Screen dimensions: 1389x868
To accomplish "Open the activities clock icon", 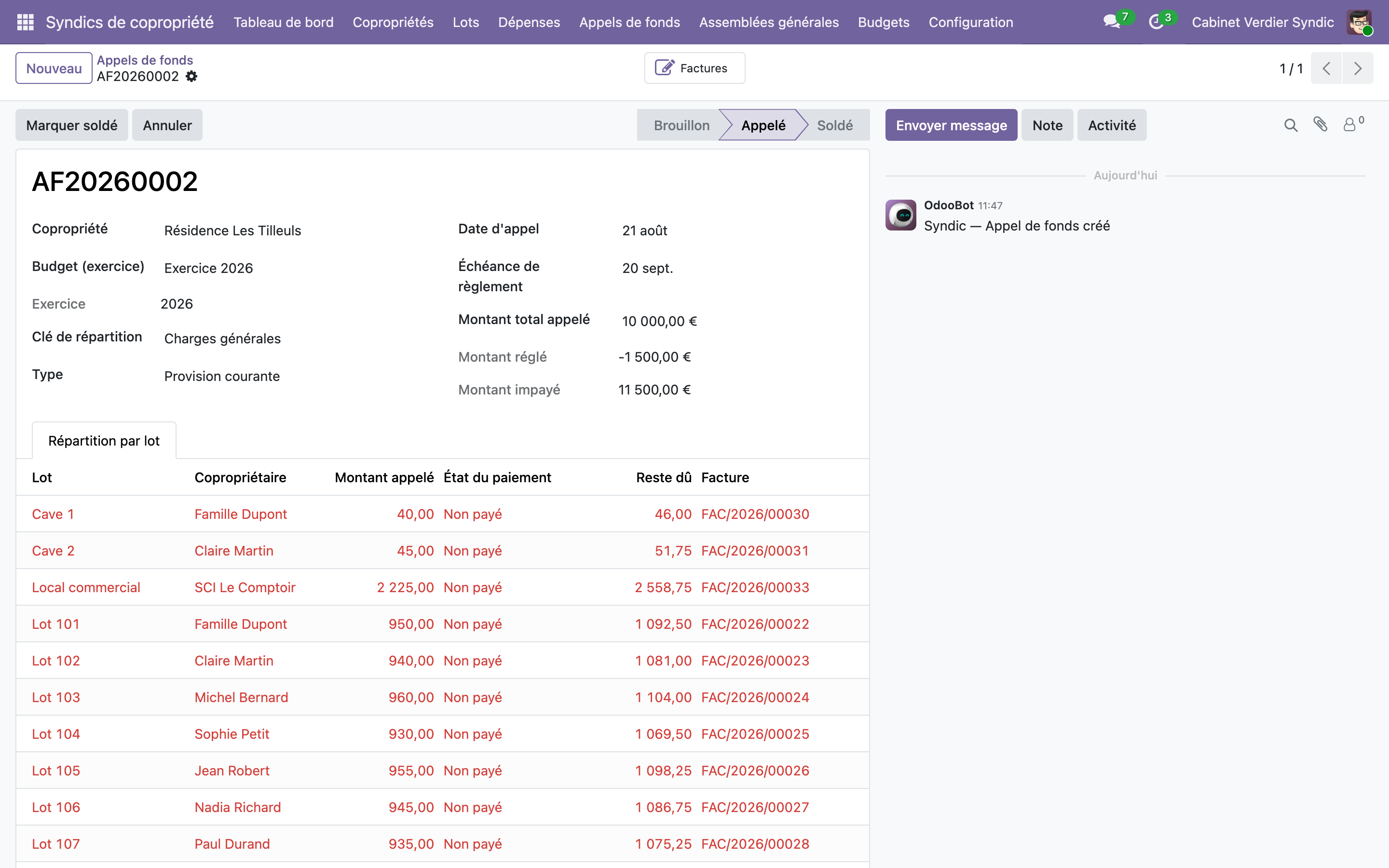I will 1156,22.
